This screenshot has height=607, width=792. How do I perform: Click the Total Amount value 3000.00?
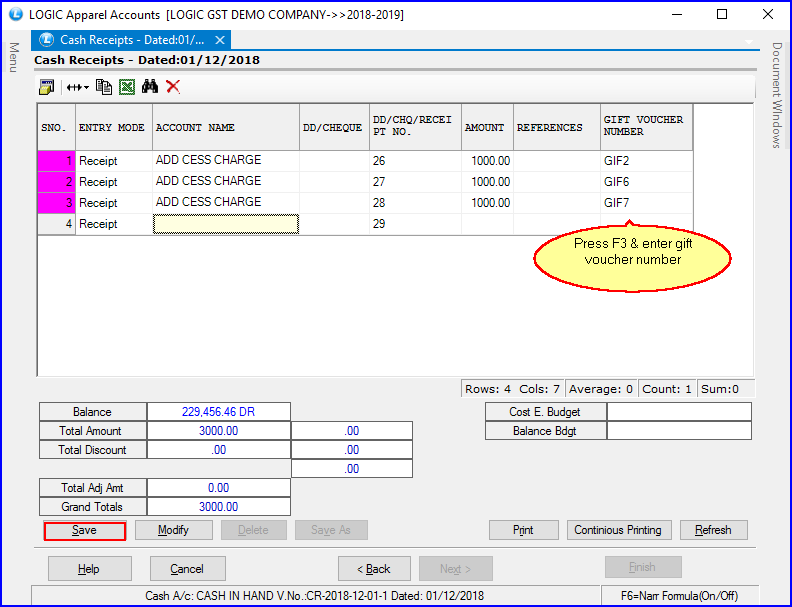[x=219, y=431]
